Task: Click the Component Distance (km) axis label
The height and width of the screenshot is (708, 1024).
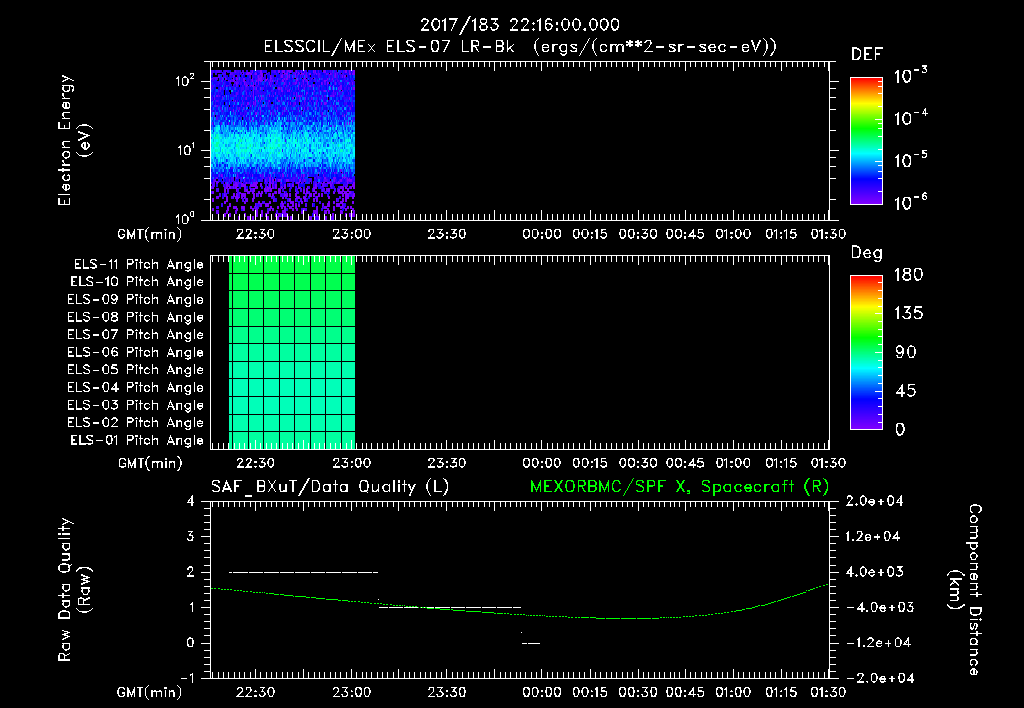Action: [x=965, y=590]
